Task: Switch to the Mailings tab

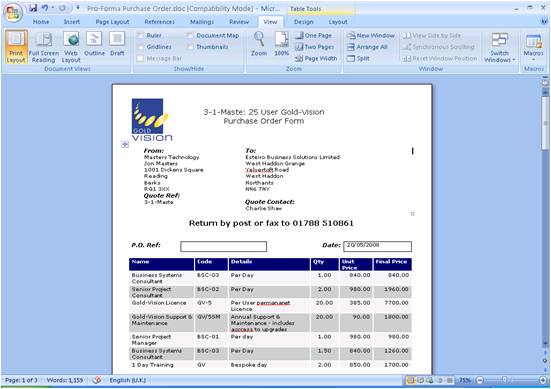Action: pos(202,22)
